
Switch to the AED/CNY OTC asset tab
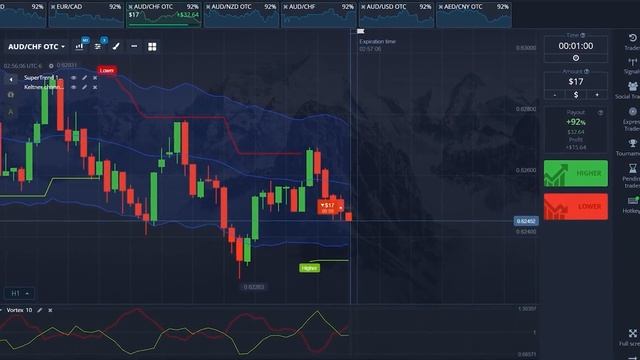[474, 15]
